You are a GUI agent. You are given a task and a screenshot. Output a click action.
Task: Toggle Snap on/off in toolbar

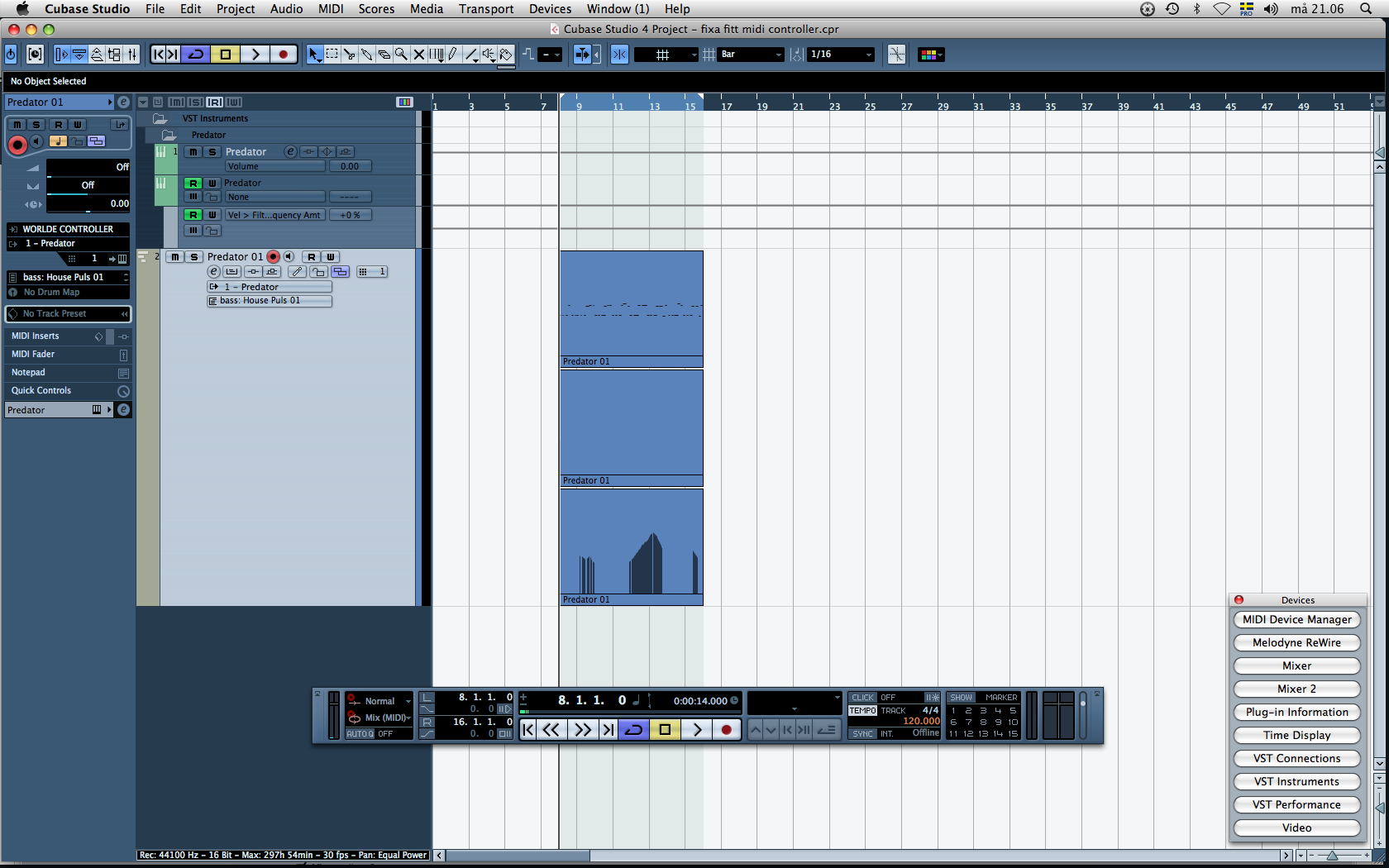point(619,55)
